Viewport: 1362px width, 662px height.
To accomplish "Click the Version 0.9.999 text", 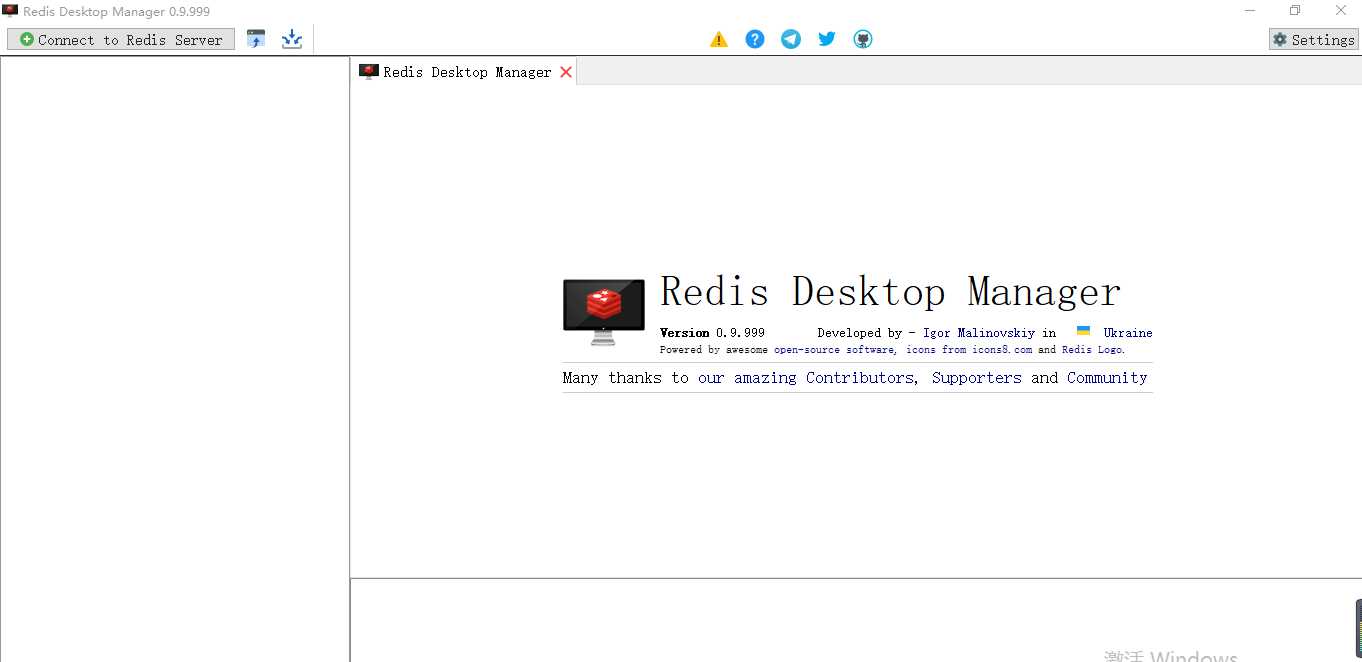I will click(712, 333).
